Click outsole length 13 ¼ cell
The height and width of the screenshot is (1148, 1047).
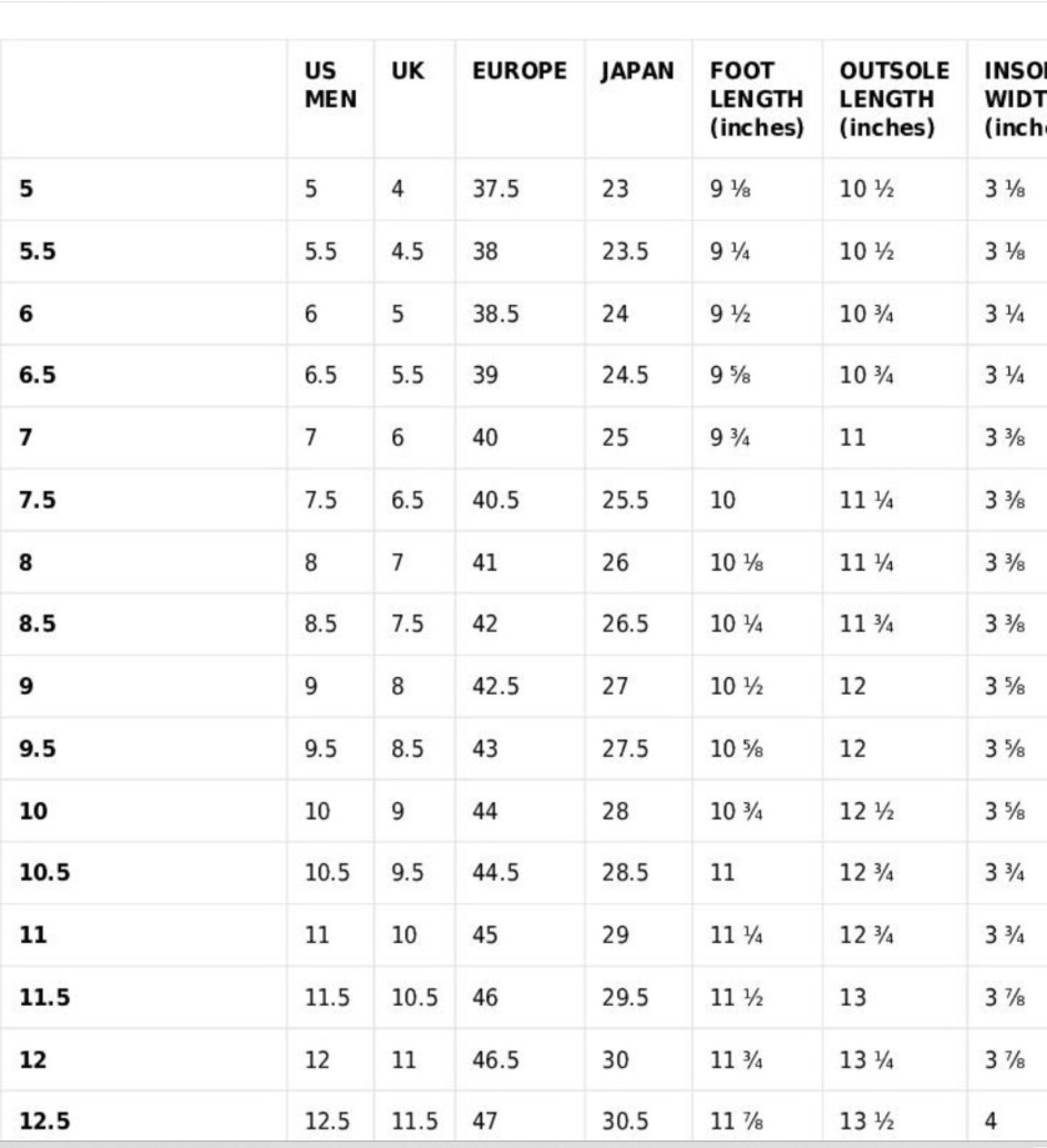click(x=867, y=1059)
